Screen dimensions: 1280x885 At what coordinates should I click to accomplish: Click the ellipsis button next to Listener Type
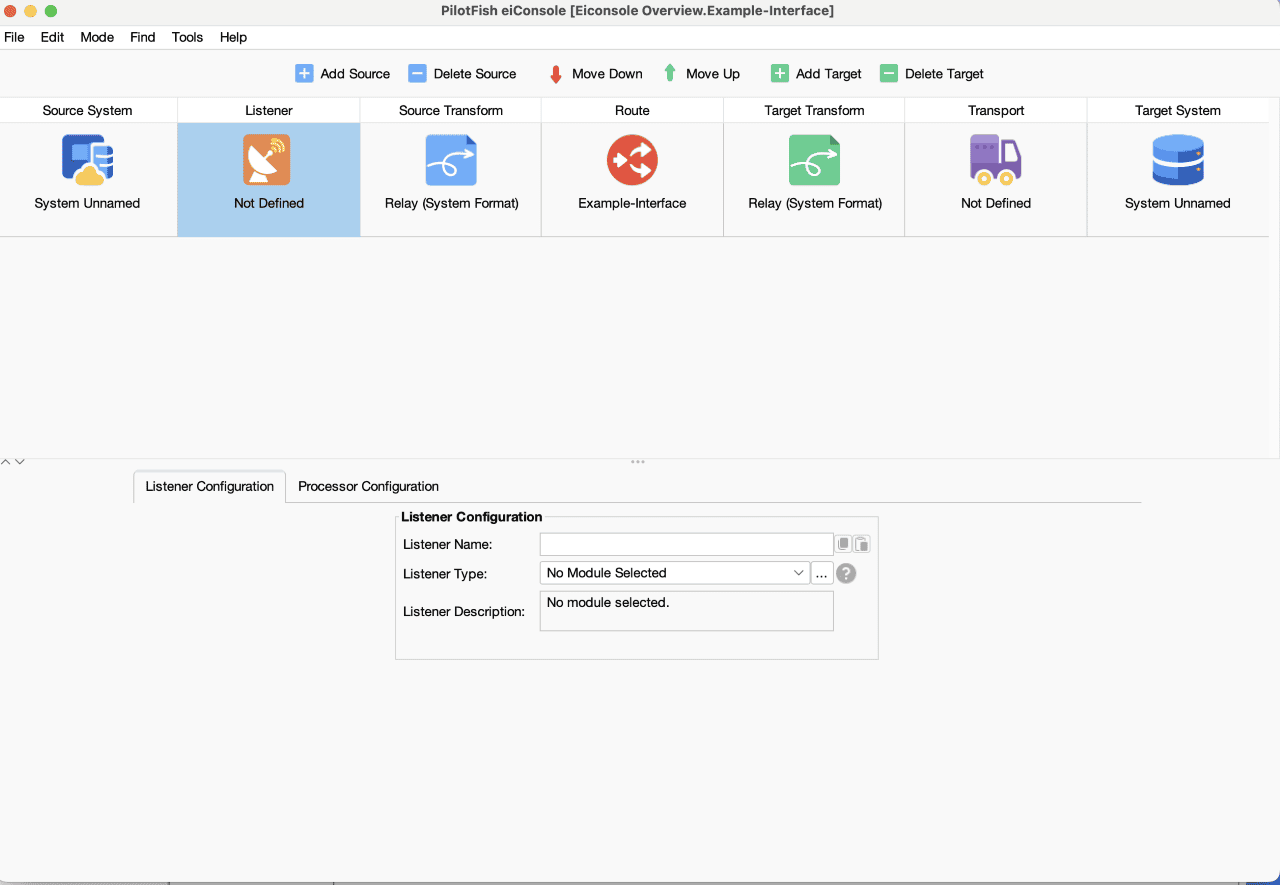click(822, 573)
